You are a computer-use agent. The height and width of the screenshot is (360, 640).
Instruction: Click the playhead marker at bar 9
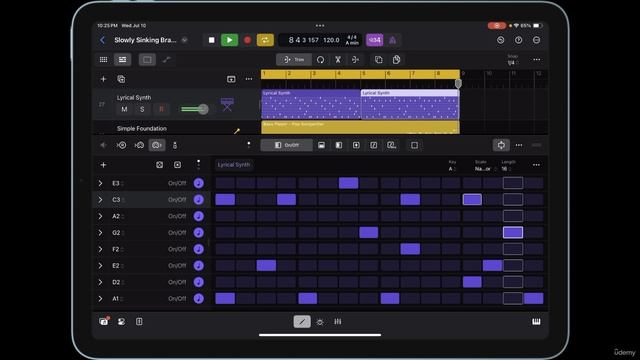[x=458, y=84]
